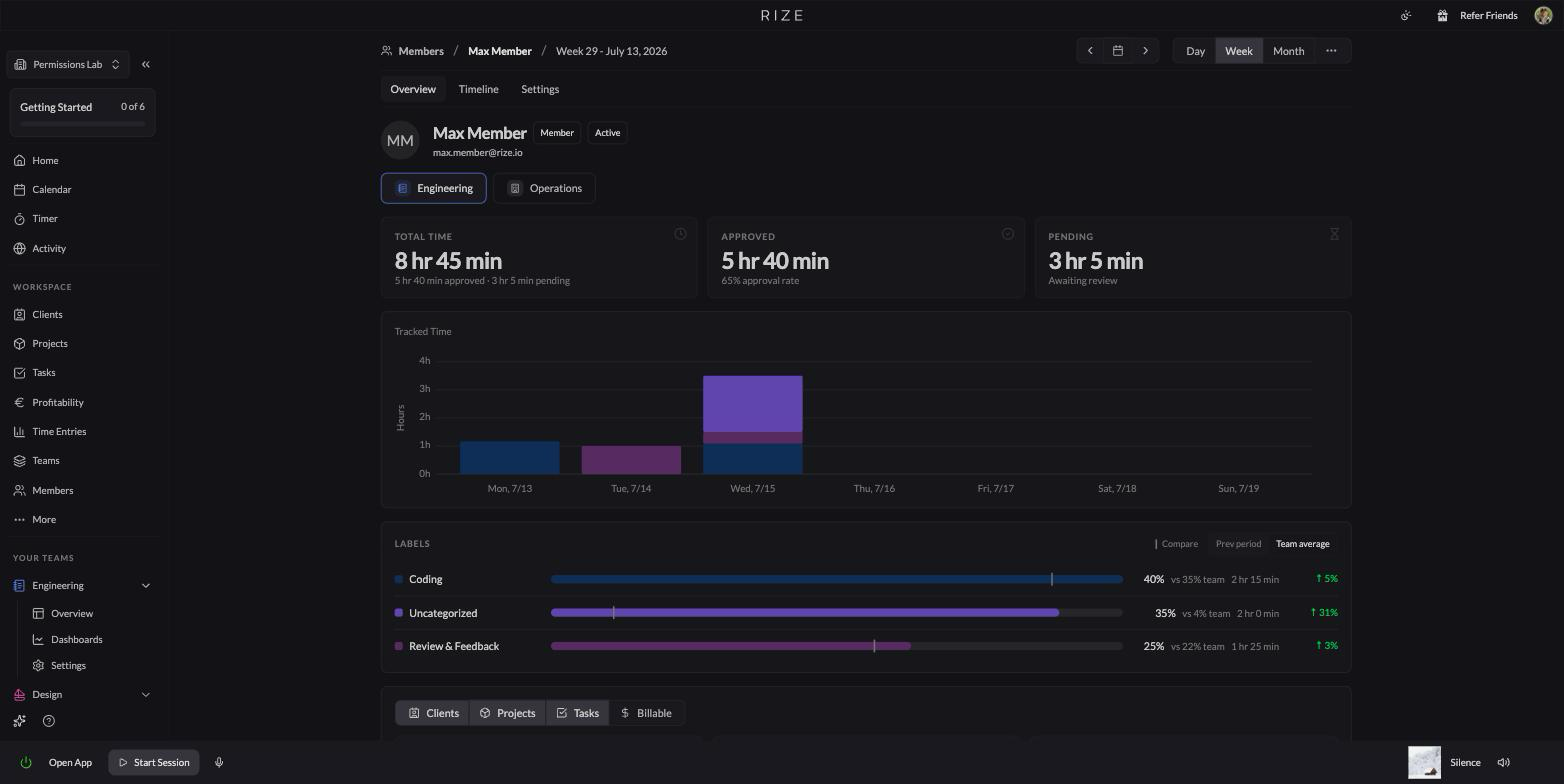Switch to Week view
The width and height of the screenshot is (1564, 784).
tap(1239, 51)
